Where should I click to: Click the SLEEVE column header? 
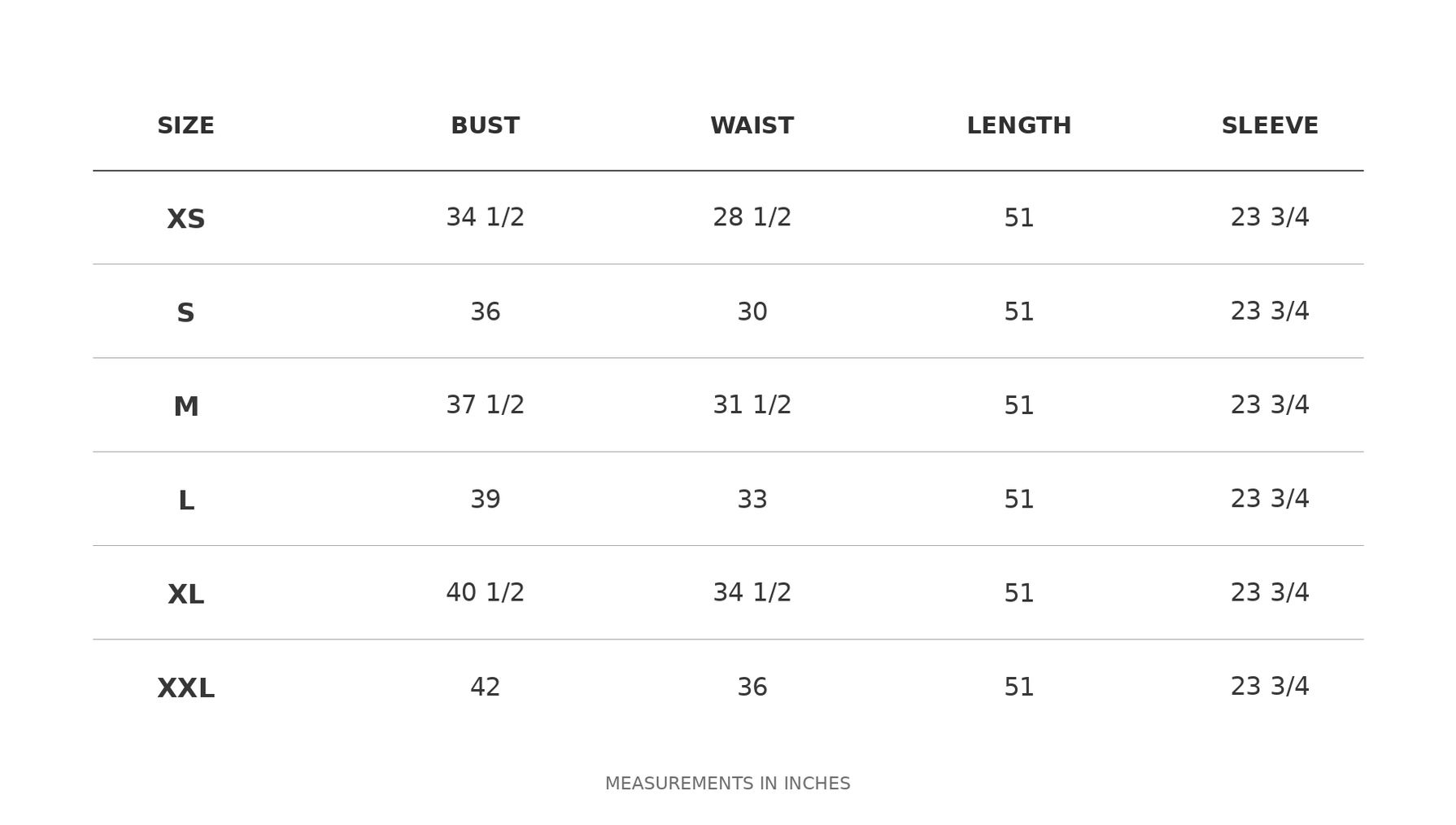tap(1270, 126)
